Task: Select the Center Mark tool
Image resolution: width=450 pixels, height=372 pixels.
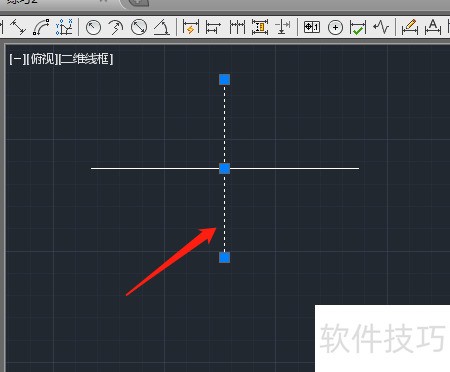Action: (335, 28)
